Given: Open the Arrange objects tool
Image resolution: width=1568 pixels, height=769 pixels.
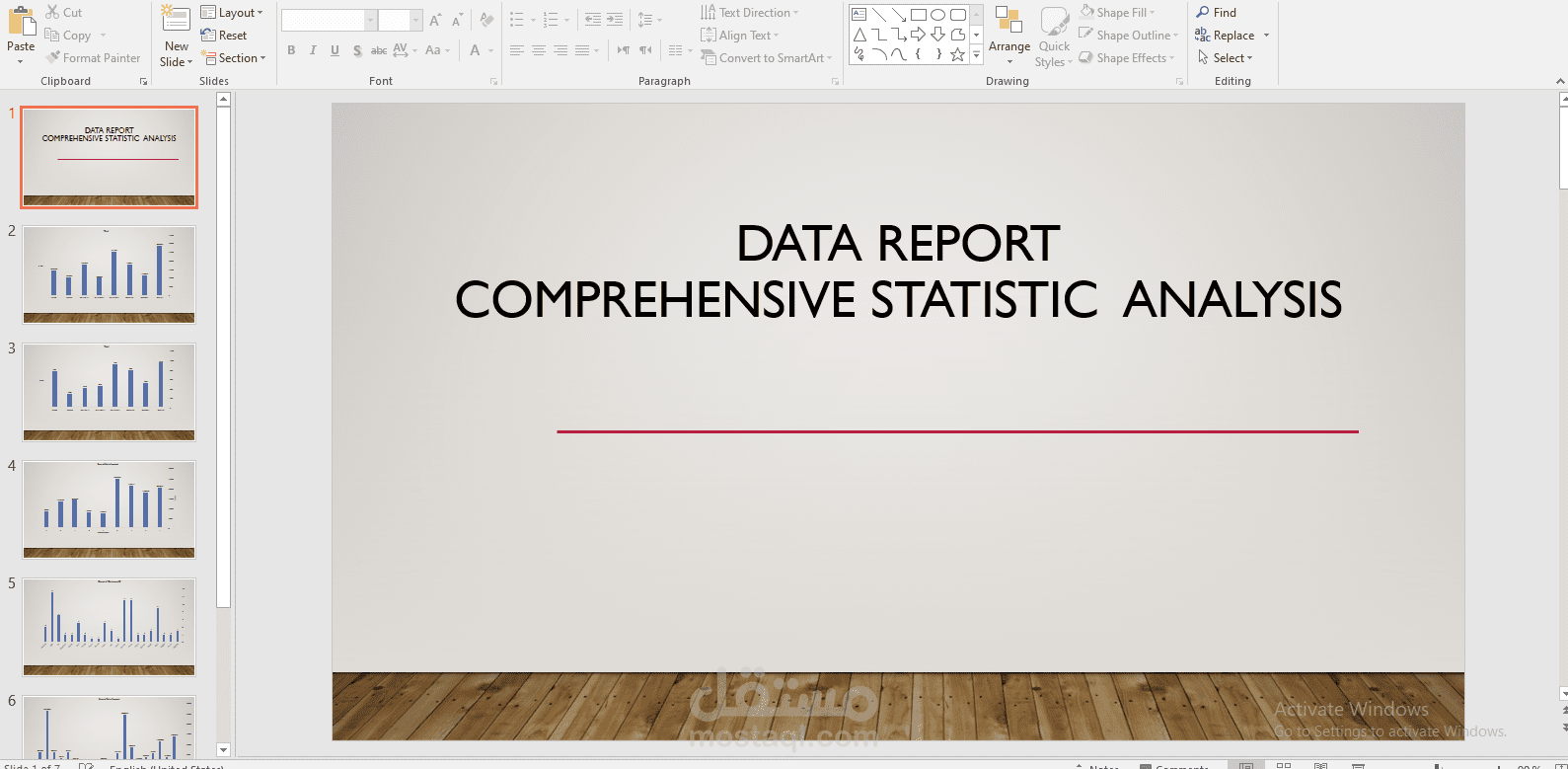Looking at the screenshot, I should coord(1008,35).
